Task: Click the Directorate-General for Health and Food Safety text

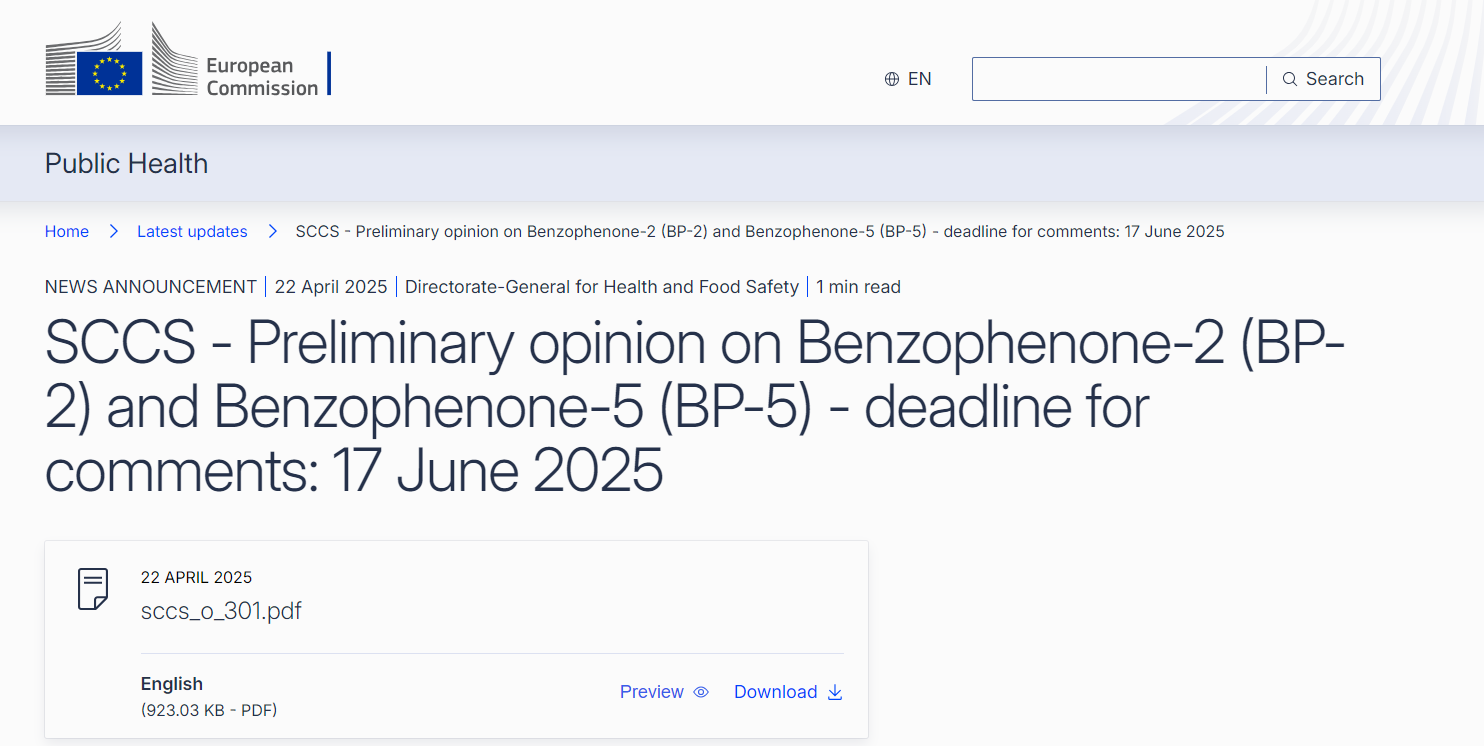Action: pos(602,287)
